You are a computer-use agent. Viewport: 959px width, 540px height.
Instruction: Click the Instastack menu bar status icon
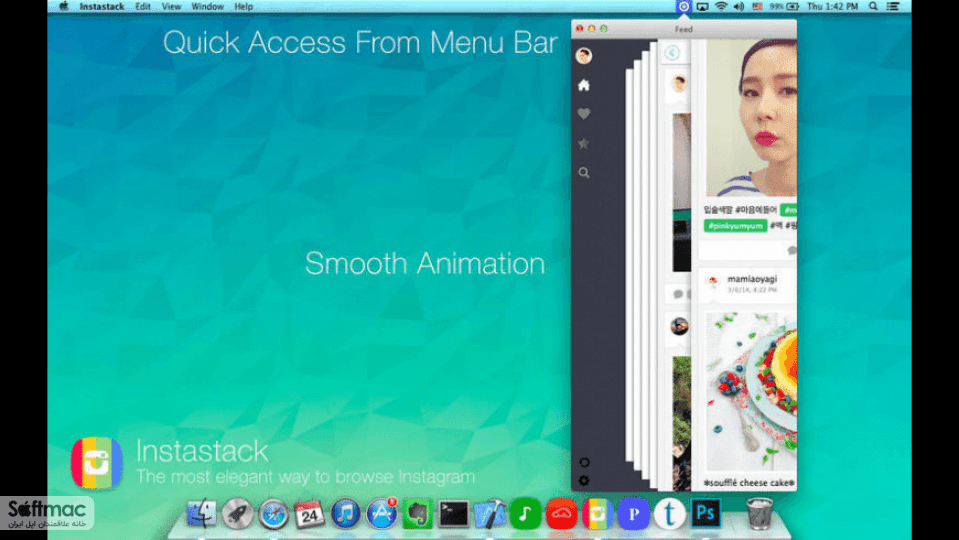click(x=683, y=6)
